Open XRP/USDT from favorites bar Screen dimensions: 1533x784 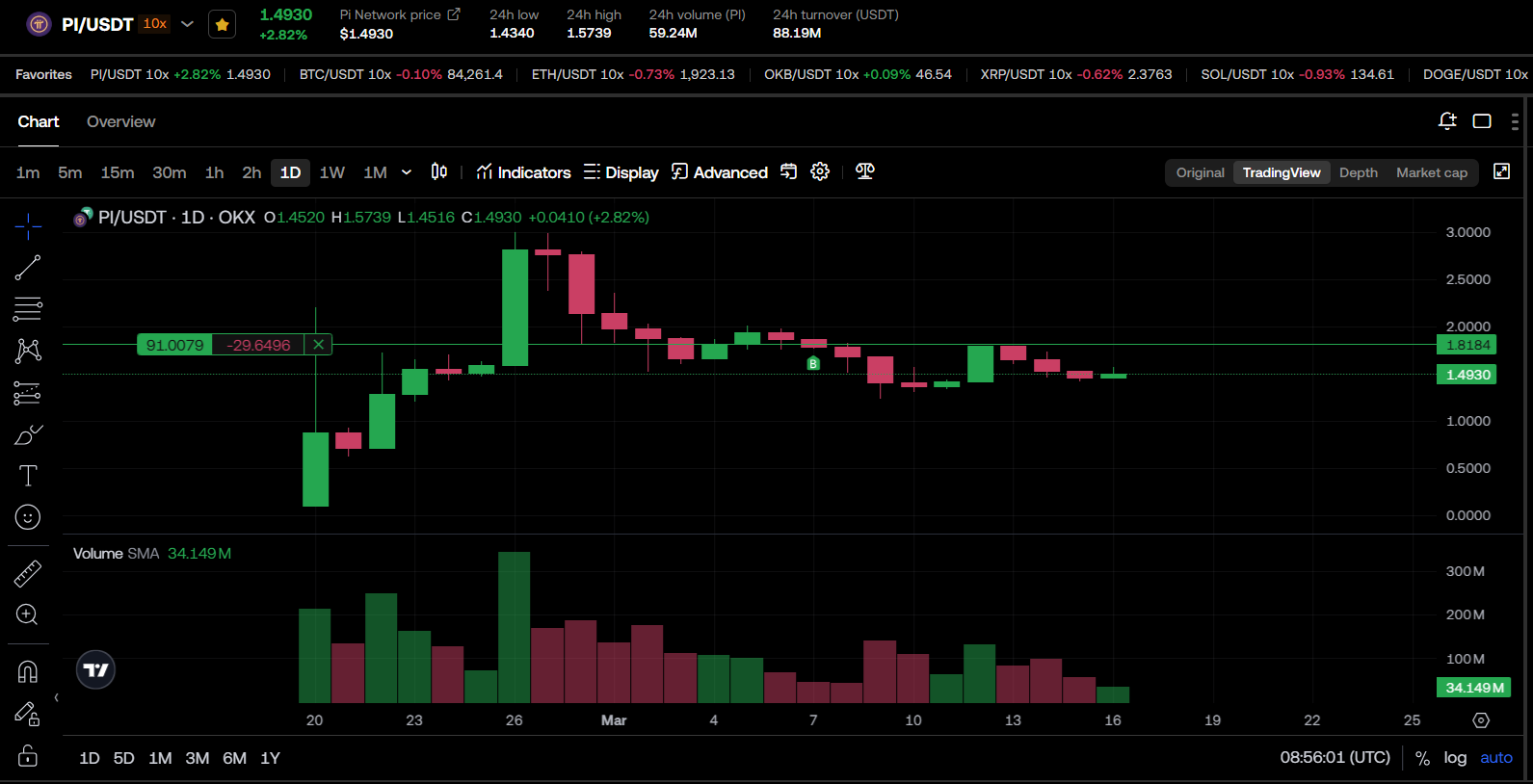tap(1076, 74)
